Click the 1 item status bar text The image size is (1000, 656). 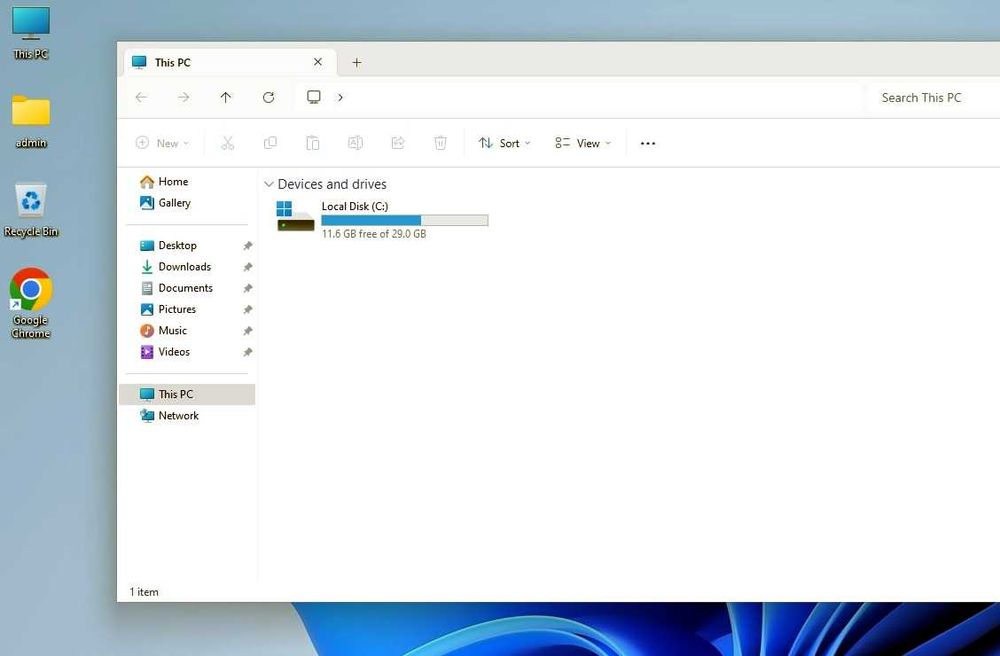coord(144,592)
